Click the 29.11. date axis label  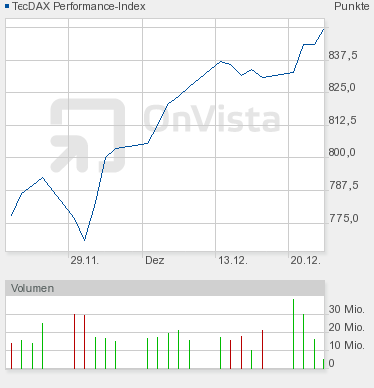coord(85,260)
